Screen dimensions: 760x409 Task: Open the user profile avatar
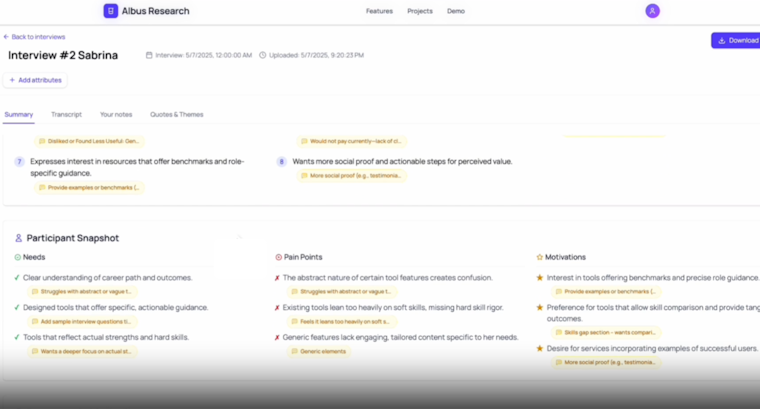pos(652,11)
